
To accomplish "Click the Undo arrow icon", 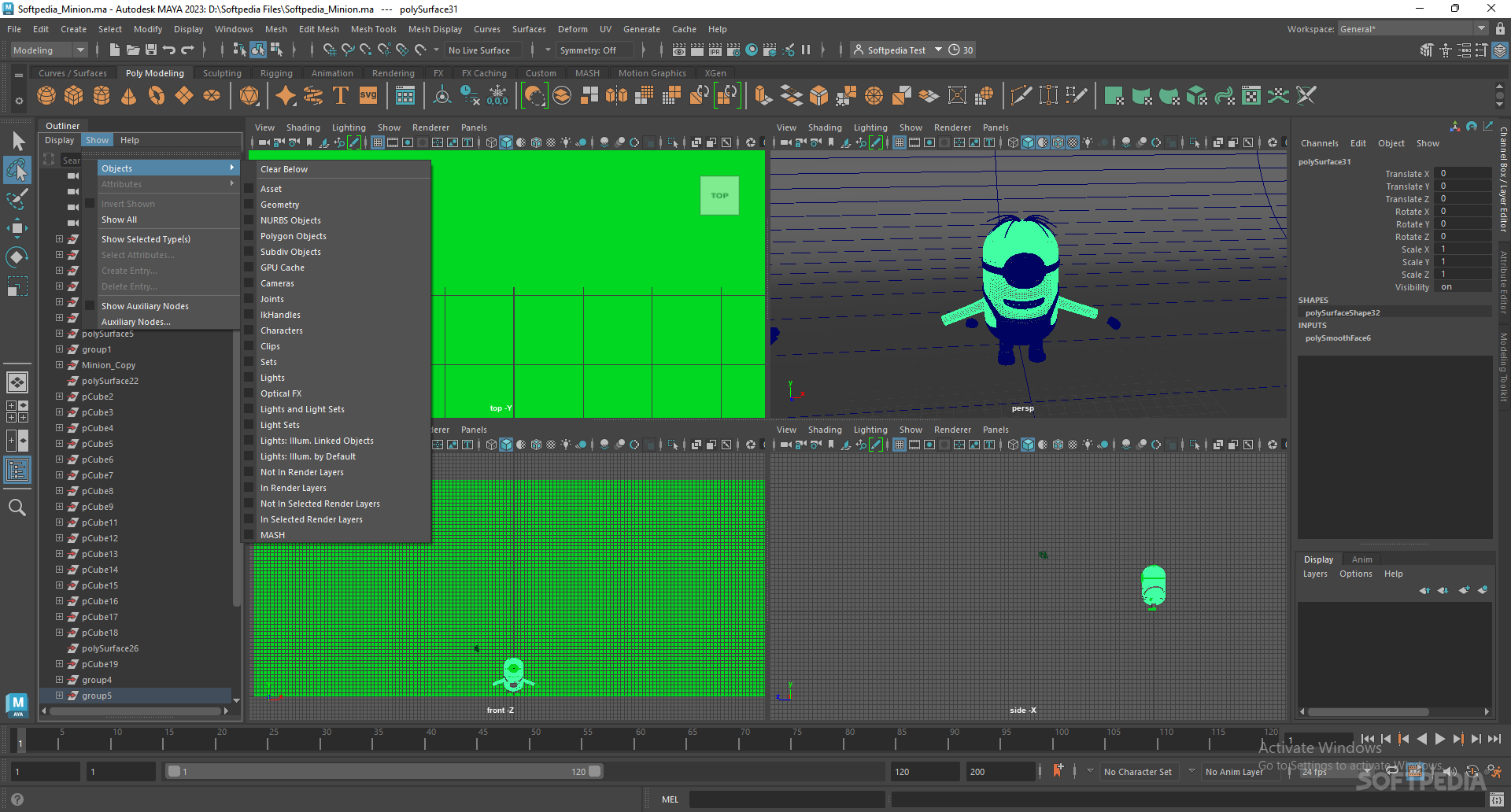I will [x=169, y=50].
